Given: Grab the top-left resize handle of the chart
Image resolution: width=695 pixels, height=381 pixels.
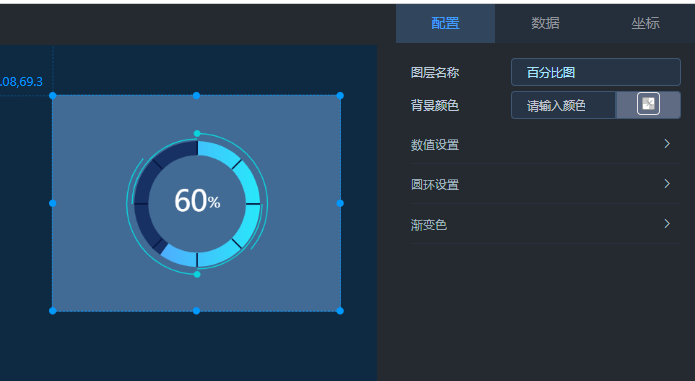Looking at the screenshot, I should tap(53, 96).
